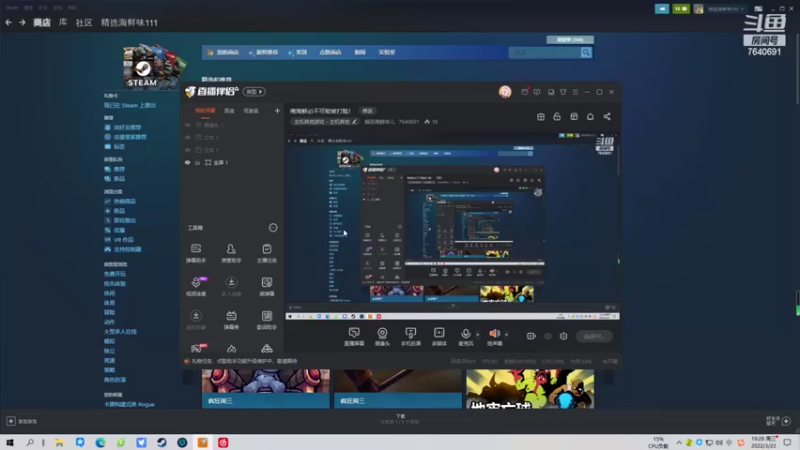Click the Steam store search magnifier

point(586,52)
